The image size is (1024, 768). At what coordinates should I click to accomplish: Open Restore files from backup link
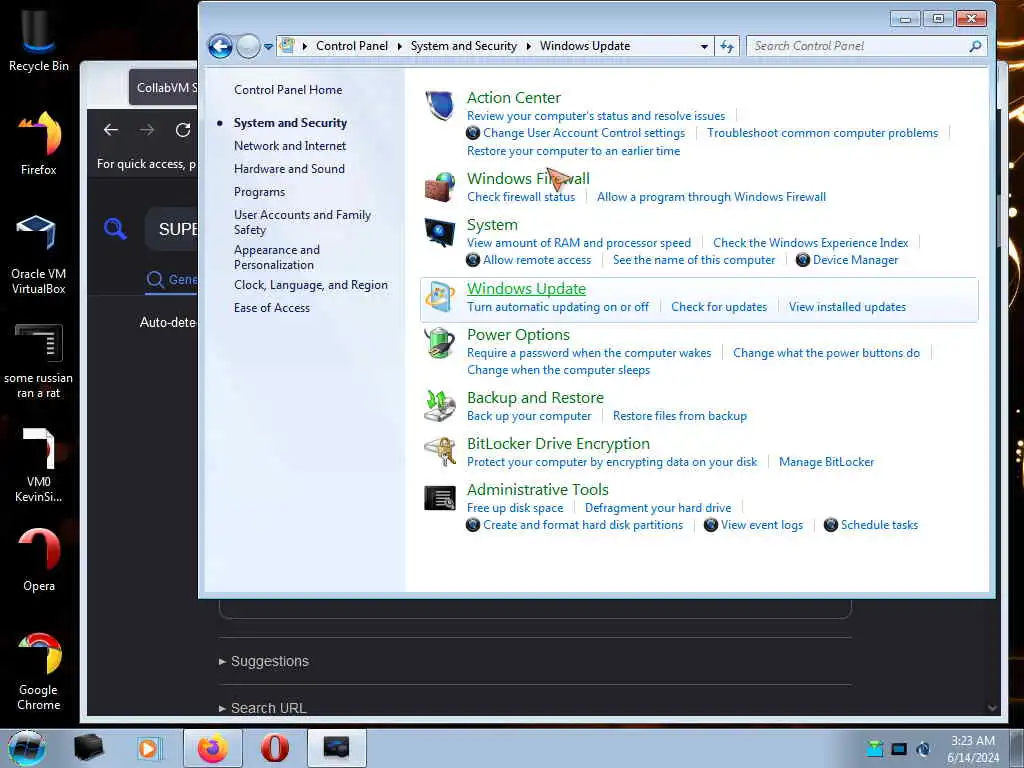pyautogui.click(x=679, y=415)
